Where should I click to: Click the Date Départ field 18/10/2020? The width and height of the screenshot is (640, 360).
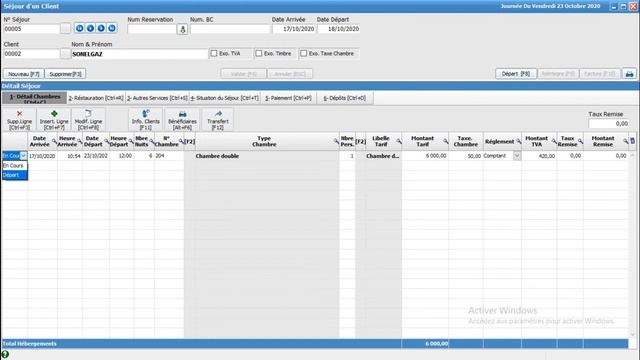pyautogui.click(x=339, y=29)
